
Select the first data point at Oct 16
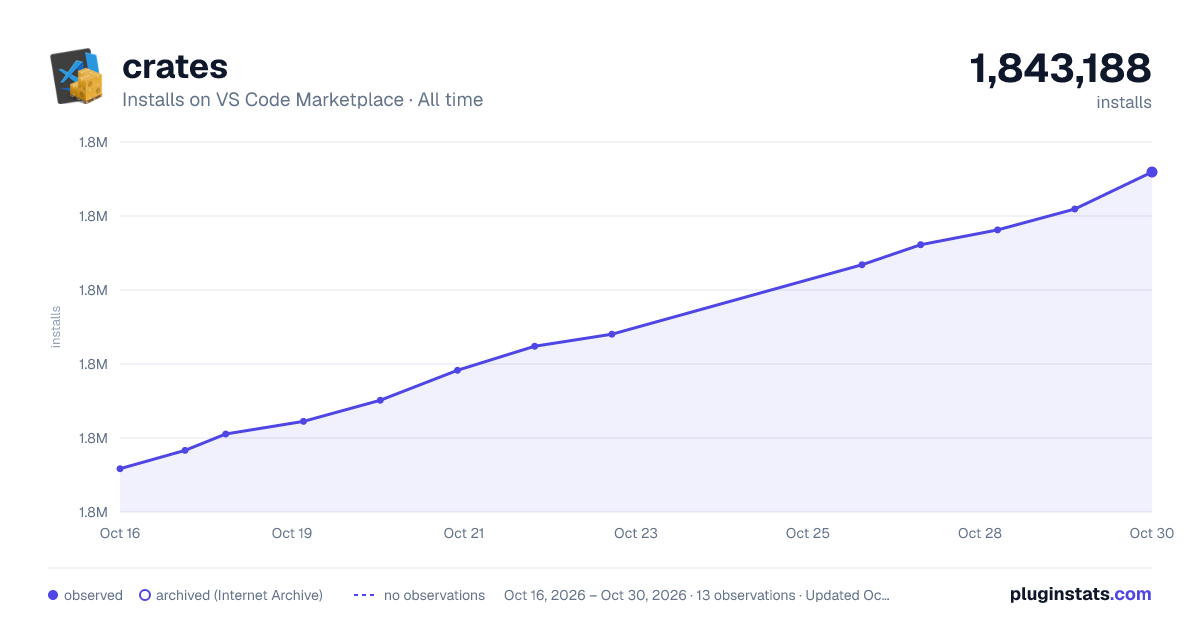click(x=120, y=468)
